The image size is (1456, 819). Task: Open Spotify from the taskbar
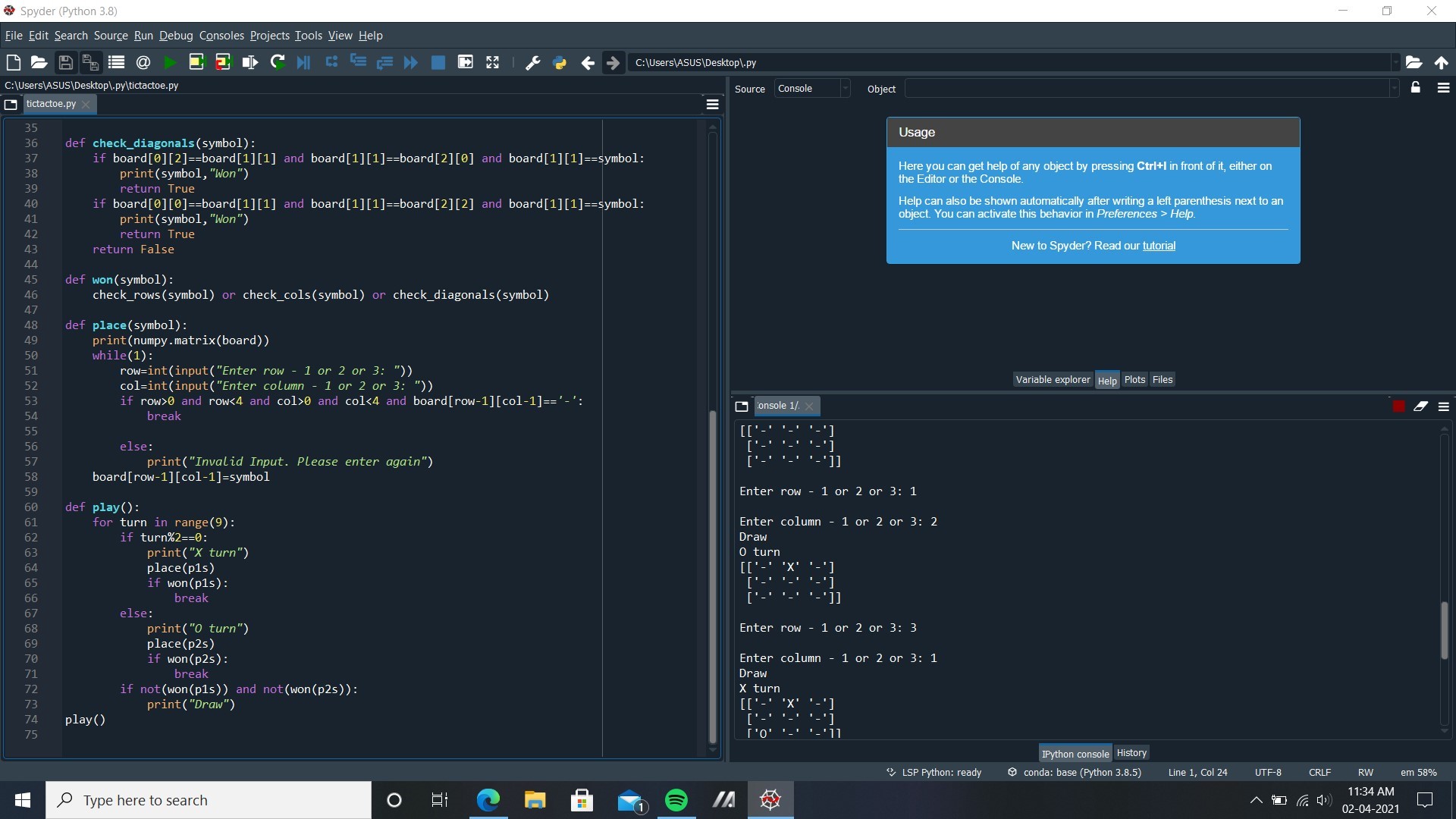(676, 800)
